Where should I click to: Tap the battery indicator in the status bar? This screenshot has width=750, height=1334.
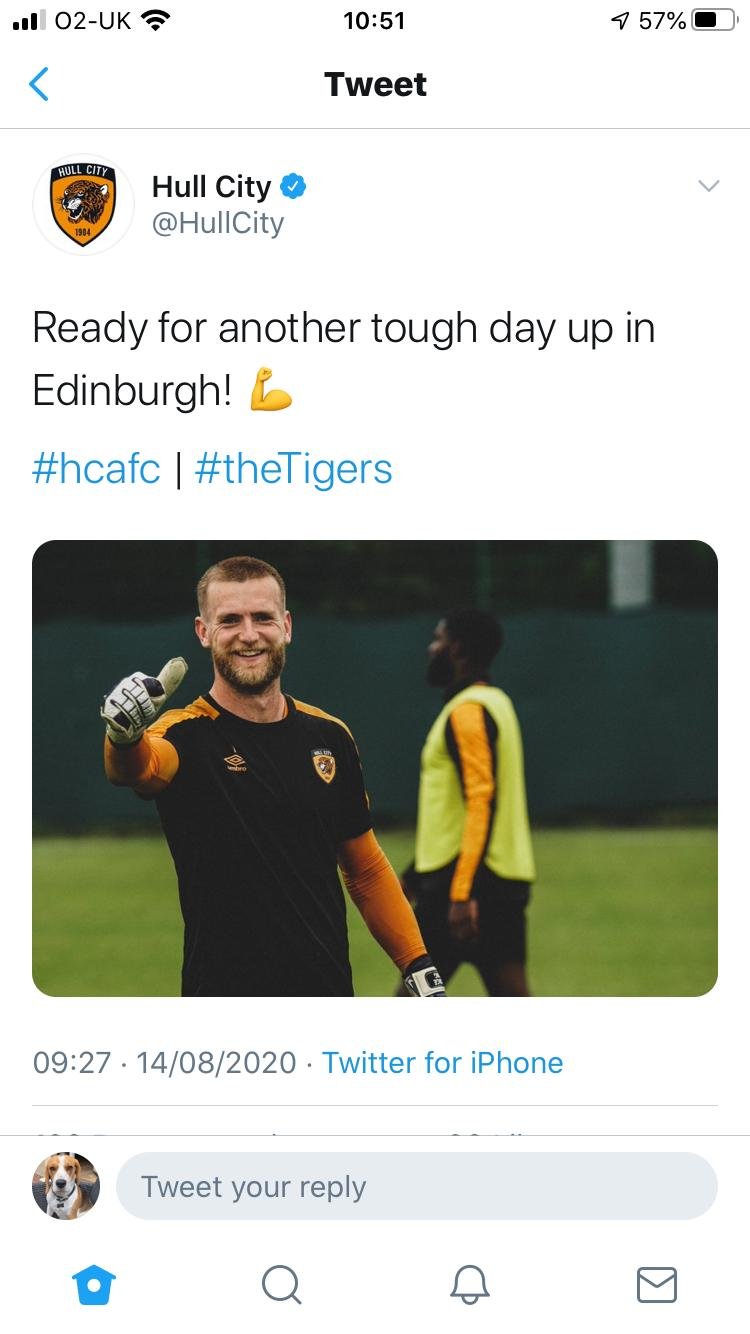click(x=714, y=20)
